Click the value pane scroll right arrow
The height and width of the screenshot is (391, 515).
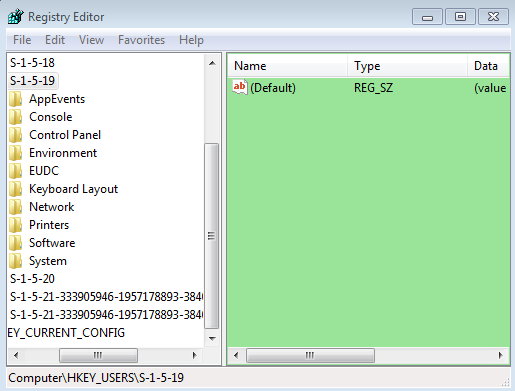click(x=501, y=355)
